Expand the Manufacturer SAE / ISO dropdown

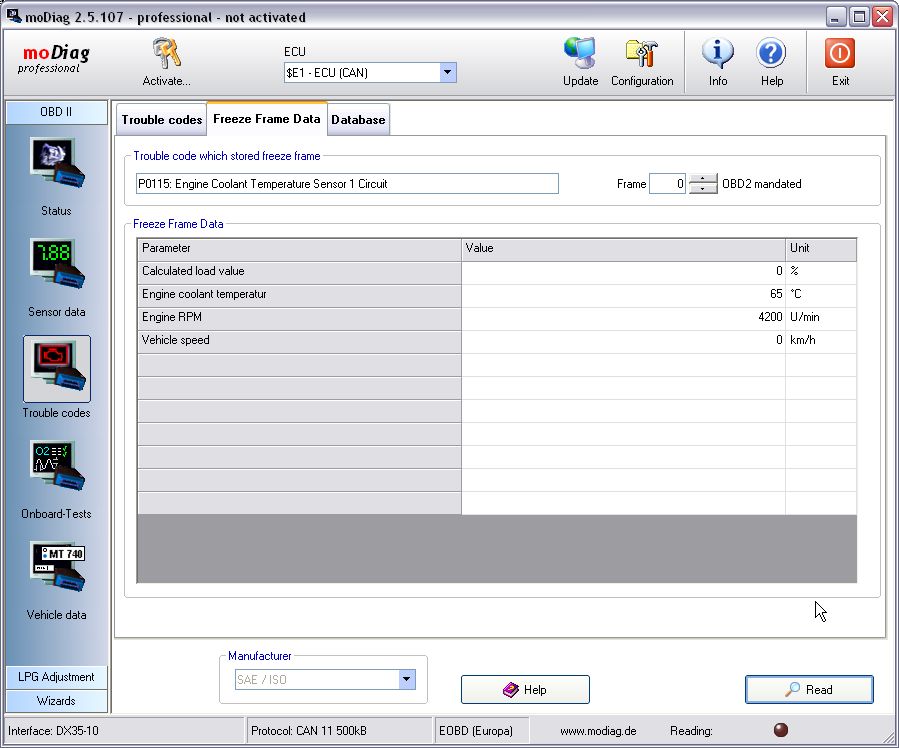406,680
